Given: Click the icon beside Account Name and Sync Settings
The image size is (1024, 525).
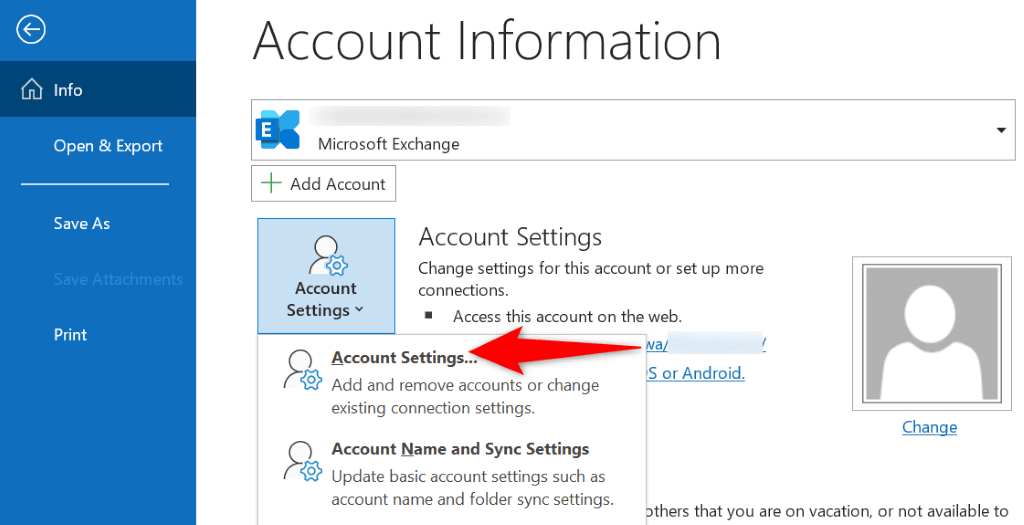Looking at the screenshot, I should click(301, 461).
